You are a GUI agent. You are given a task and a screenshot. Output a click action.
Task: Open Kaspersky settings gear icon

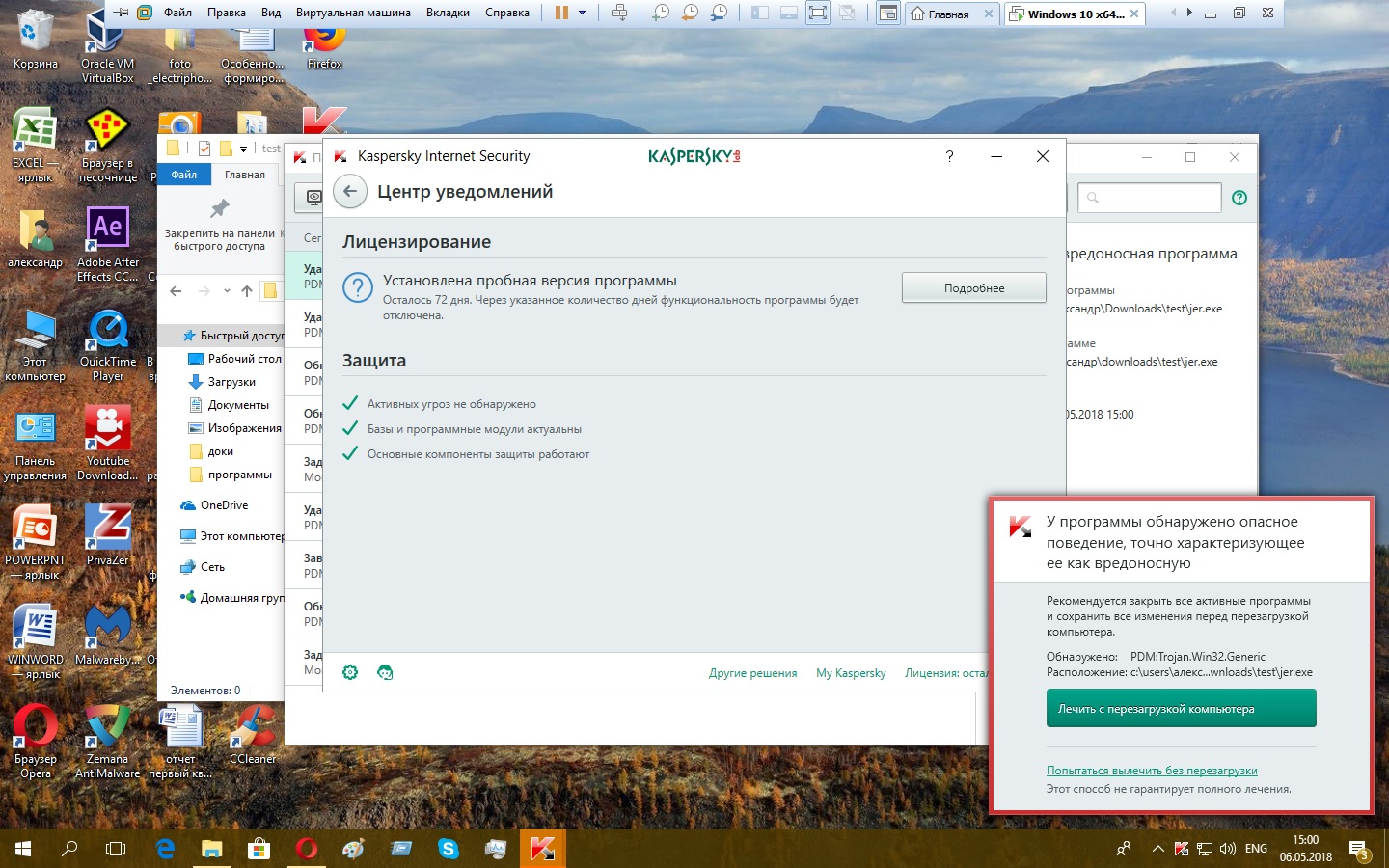tap(350, 672)
